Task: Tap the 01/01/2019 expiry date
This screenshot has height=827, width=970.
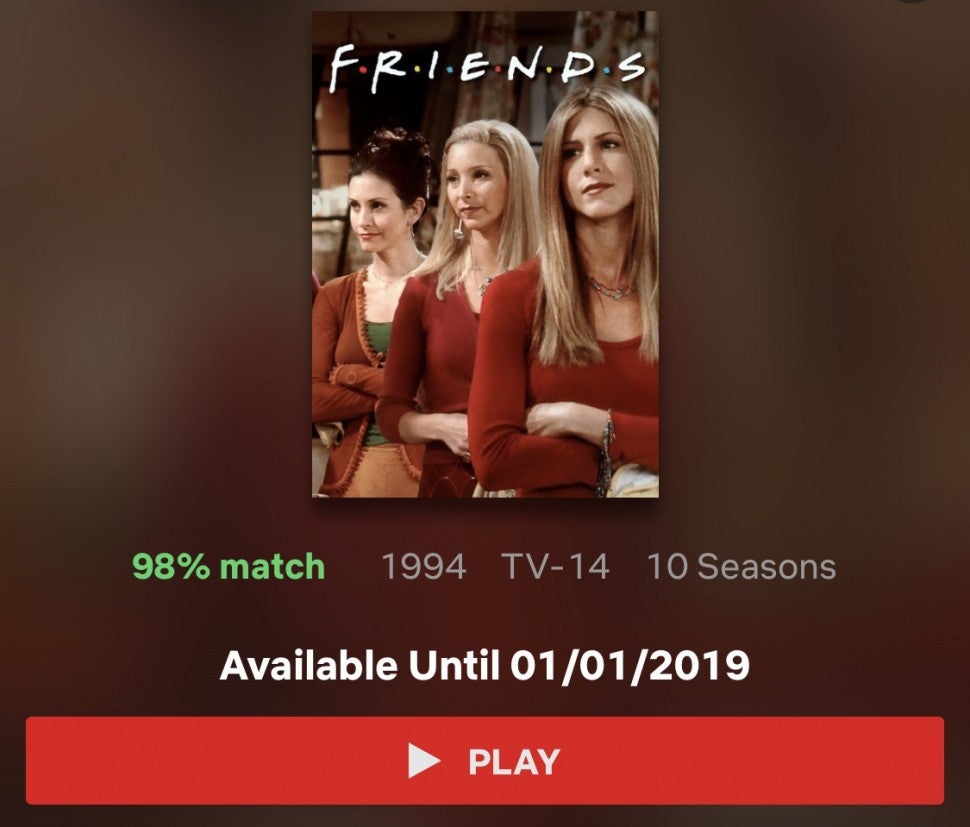Action: coord(630,665)
